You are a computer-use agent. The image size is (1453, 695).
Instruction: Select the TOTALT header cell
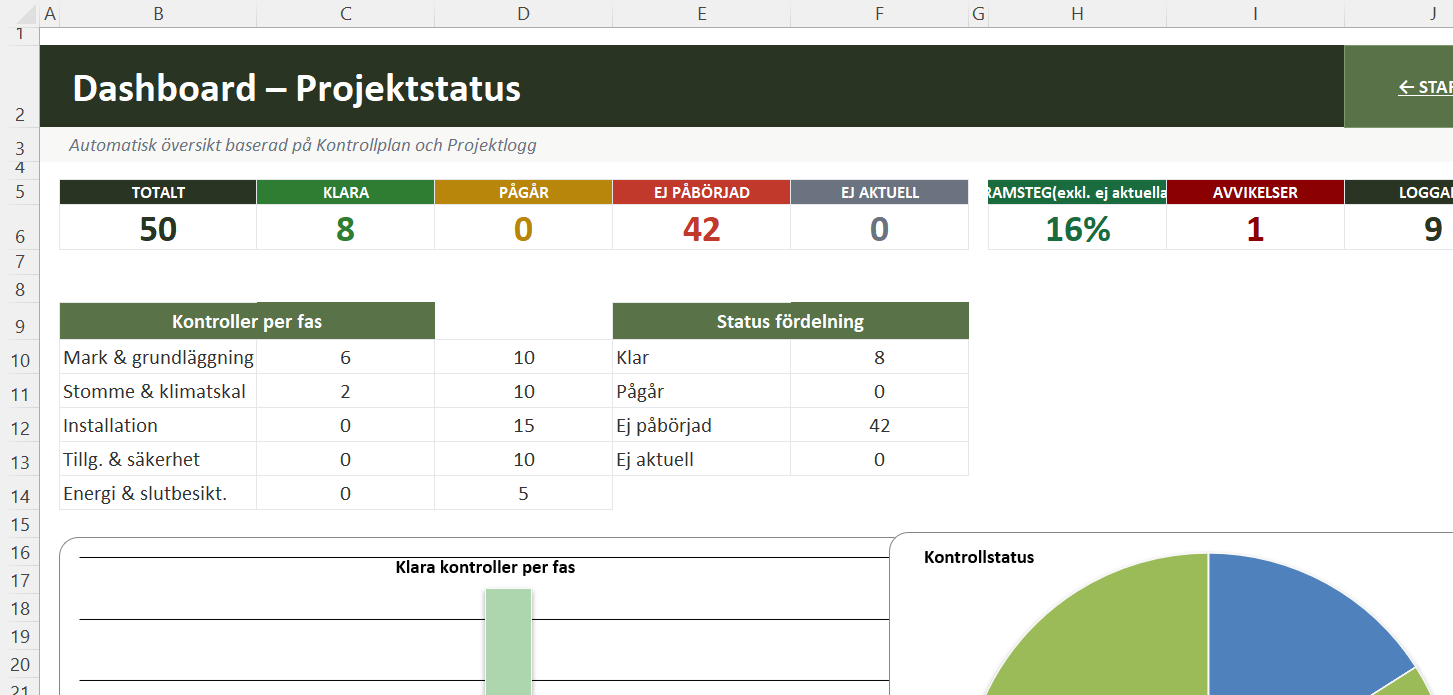[x=158, y=192]
